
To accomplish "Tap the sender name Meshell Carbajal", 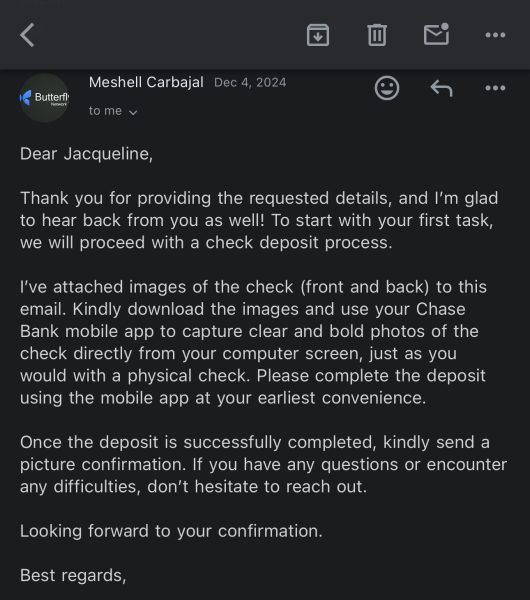I will click(x=146, y=82).
